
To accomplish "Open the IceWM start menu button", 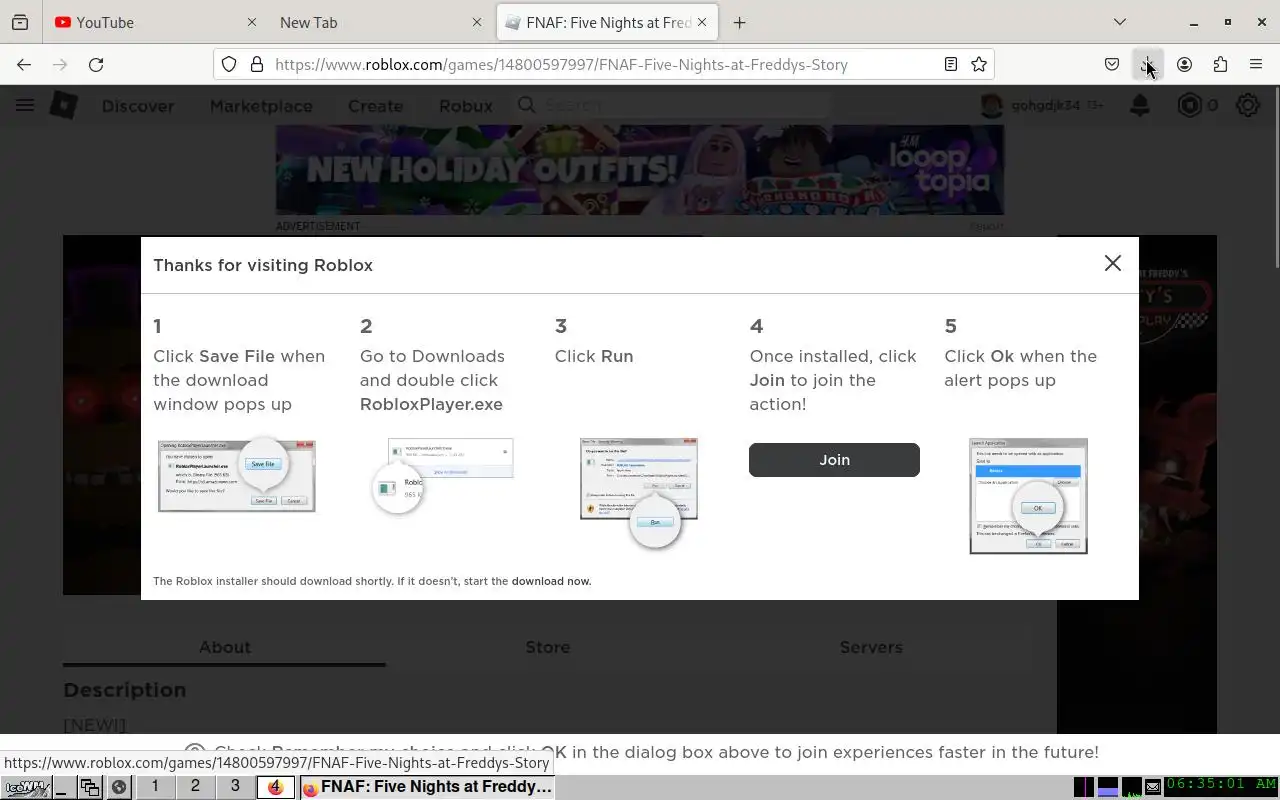I will pos(26,787).
